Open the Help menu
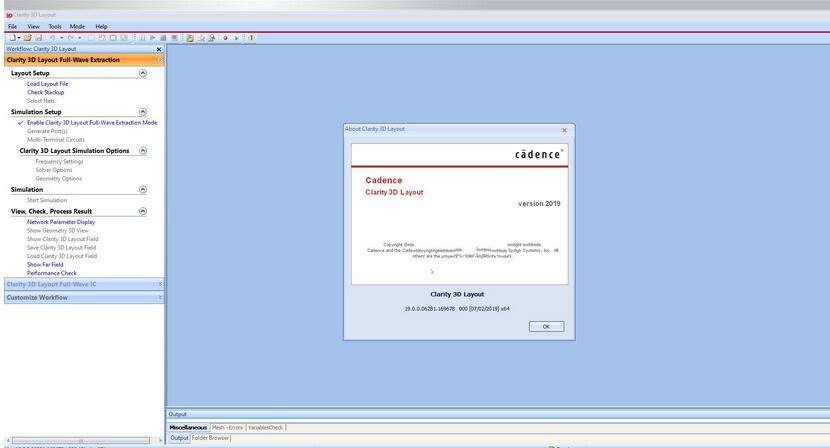The height and width of the screenshot is (448, 830). 101,26
